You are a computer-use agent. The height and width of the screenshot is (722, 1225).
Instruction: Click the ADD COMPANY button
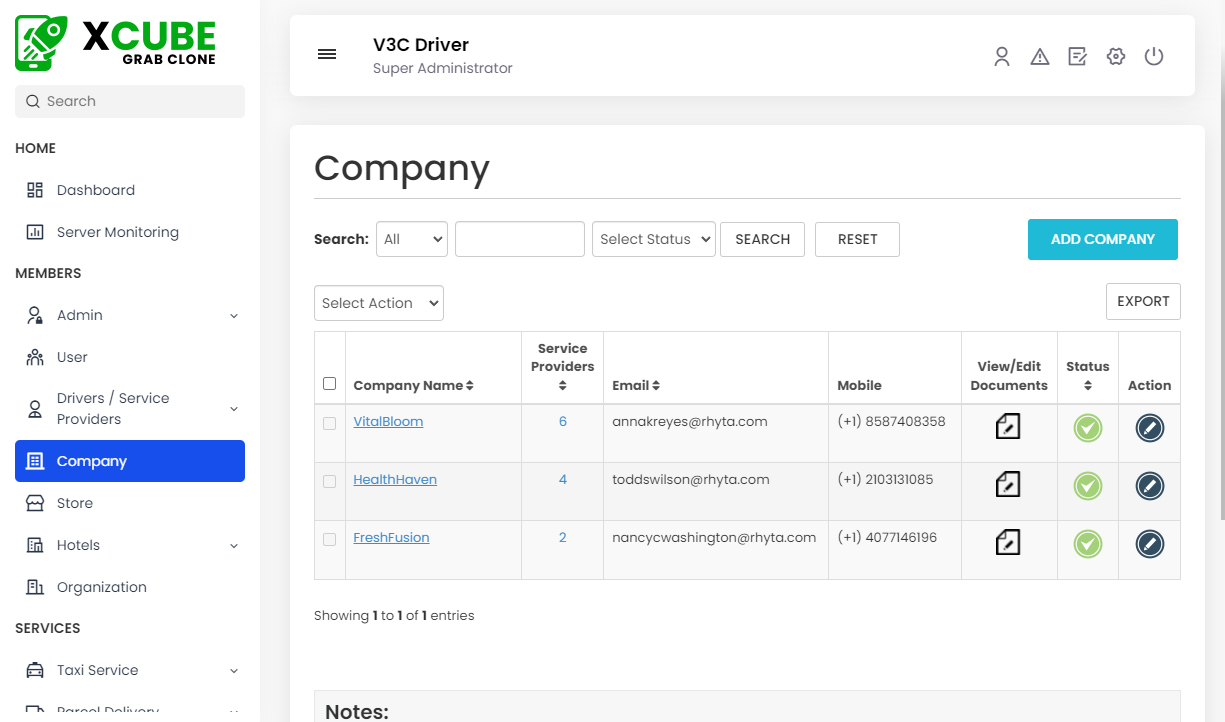point(1102,239)
